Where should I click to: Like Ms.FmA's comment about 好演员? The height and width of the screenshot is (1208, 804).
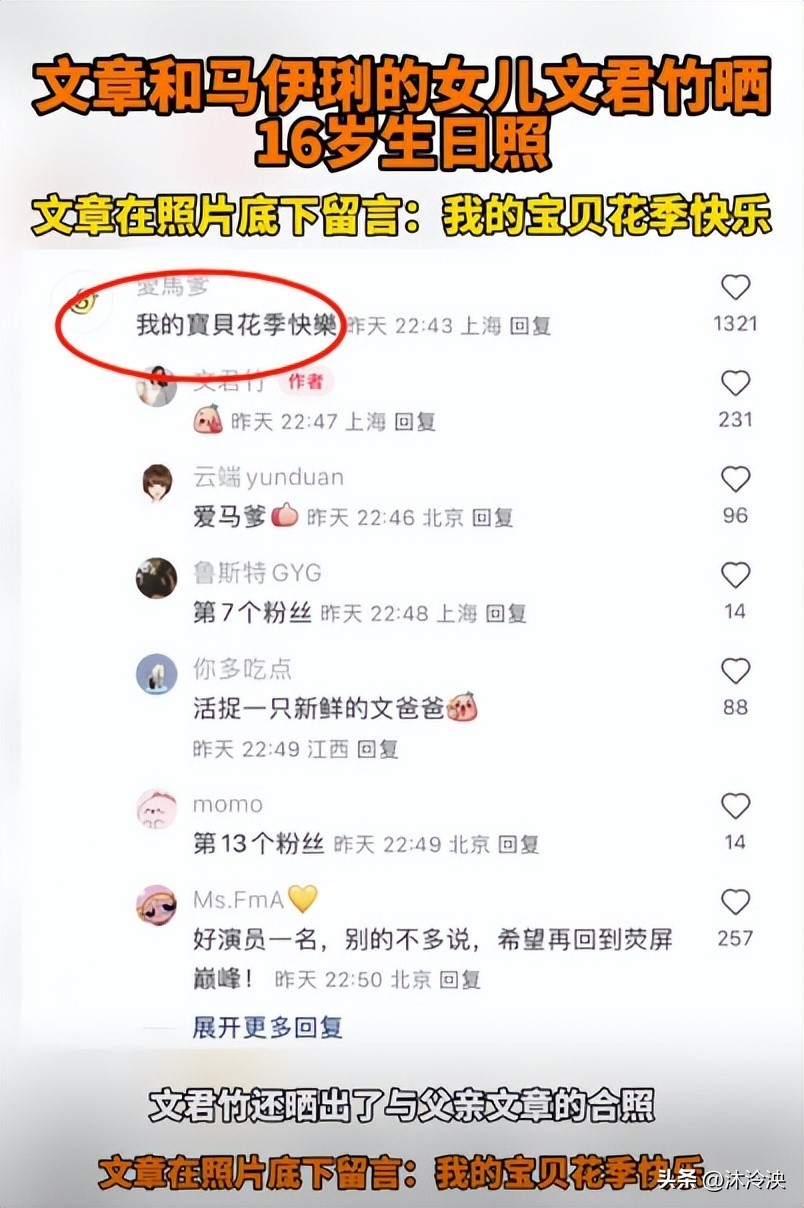click(x=735, y=902)
